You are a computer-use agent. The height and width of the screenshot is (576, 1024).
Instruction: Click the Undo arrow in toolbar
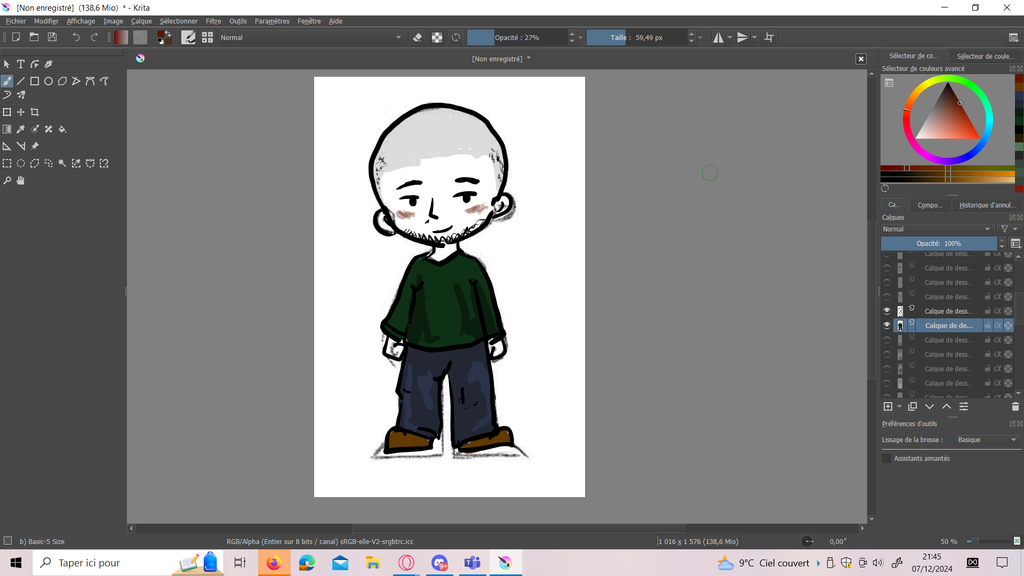point(76,37)
